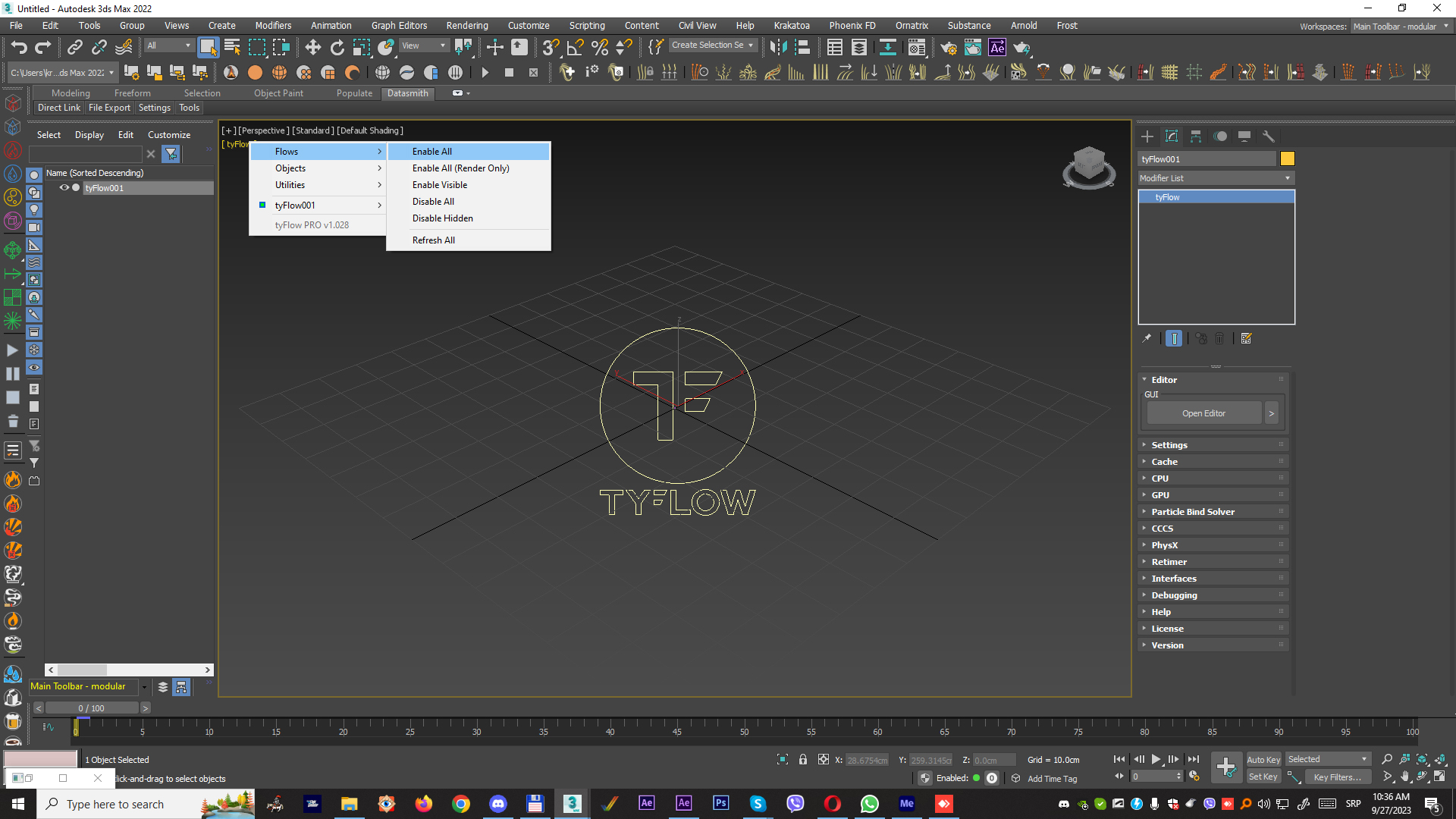Click the Windows taskbar search box
The width and height of the screenshot is (1456, 819).
click(x=146, y=804)
